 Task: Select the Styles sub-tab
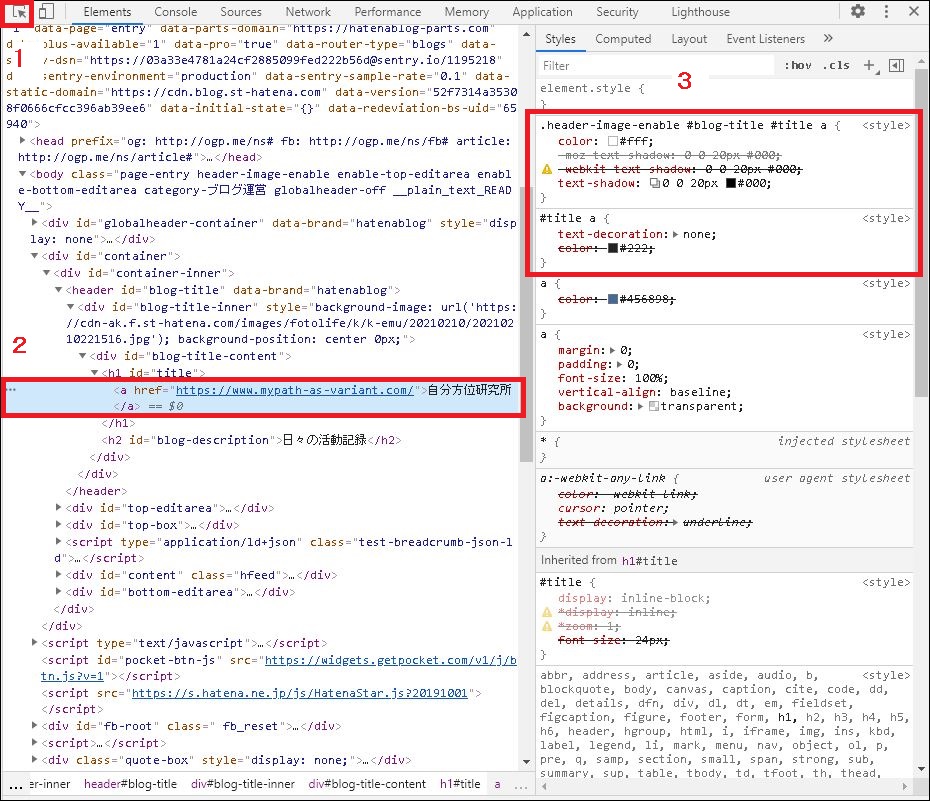560,39
